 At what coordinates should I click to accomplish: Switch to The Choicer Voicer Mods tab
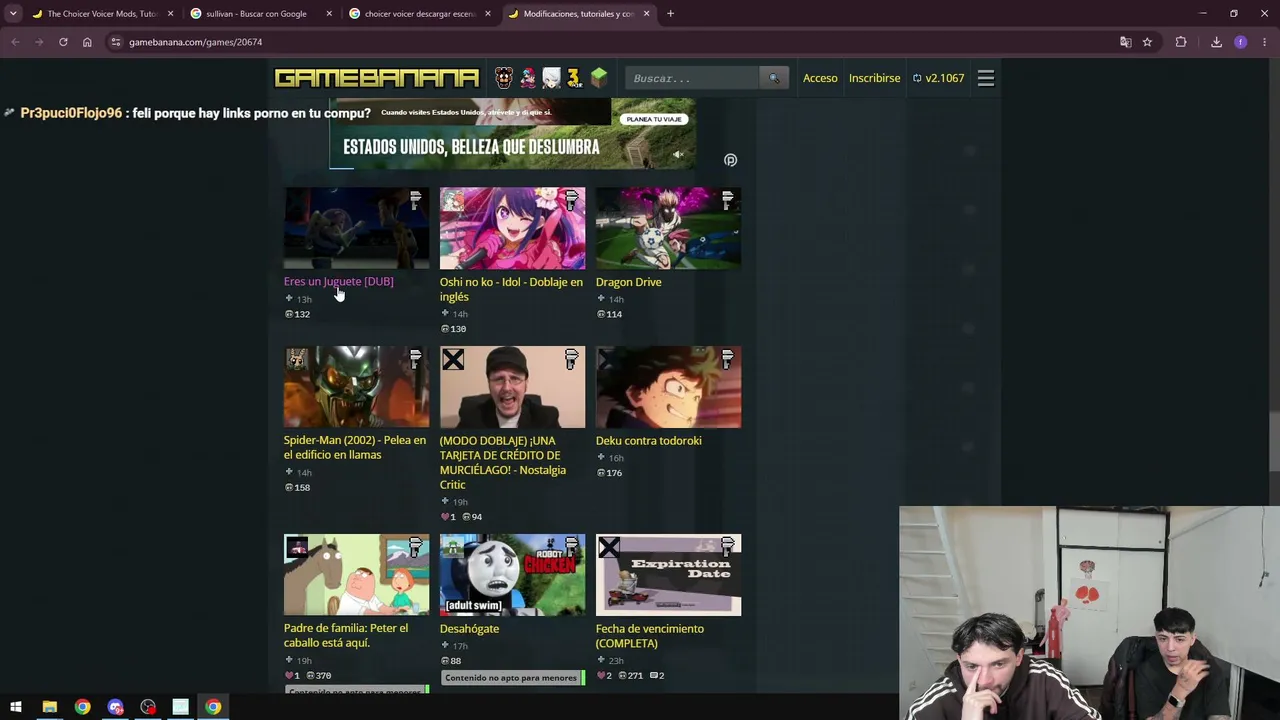[102, 14]
